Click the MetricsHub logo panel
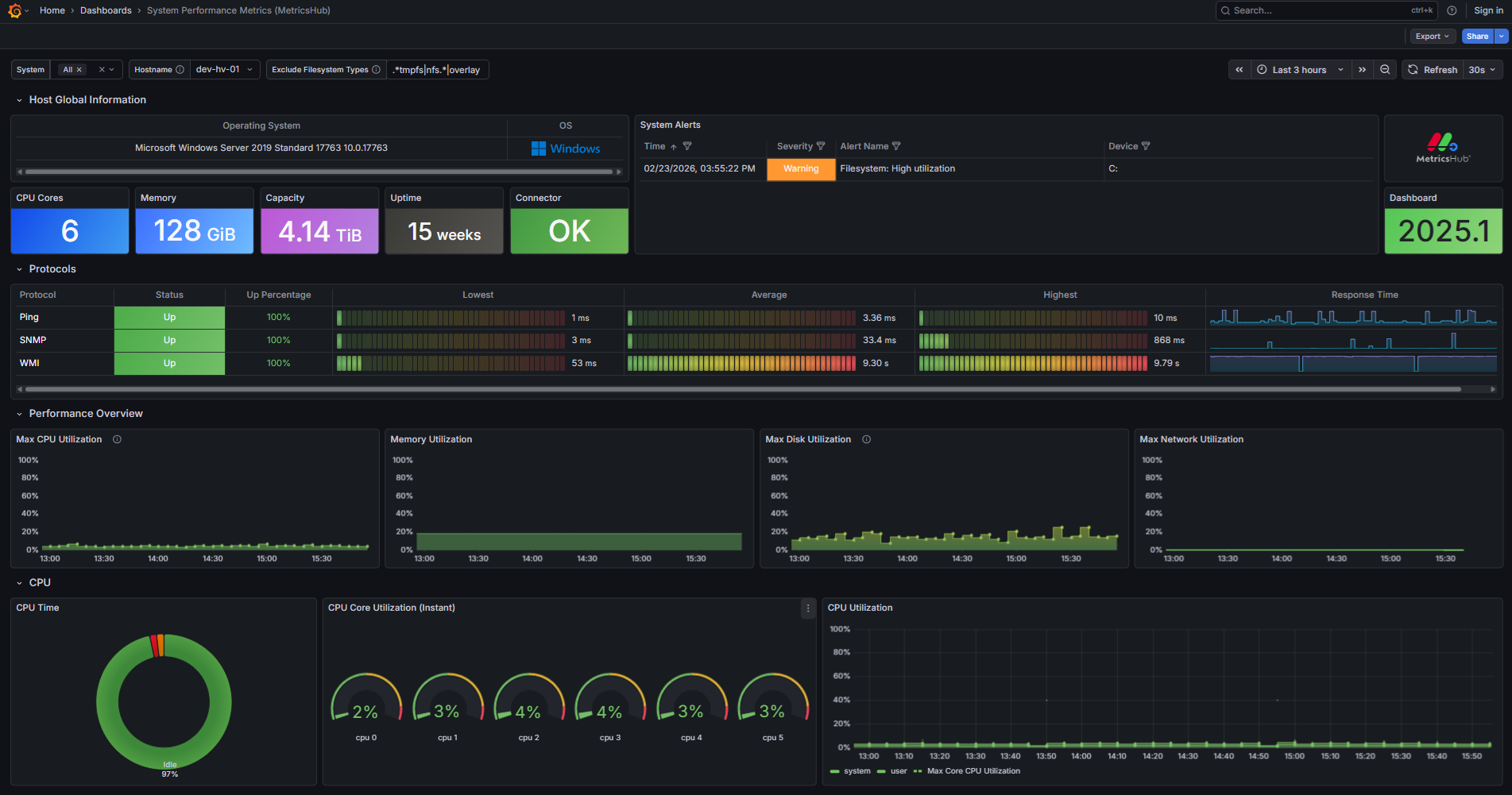1512x795 pixels. coord(1443,148)
